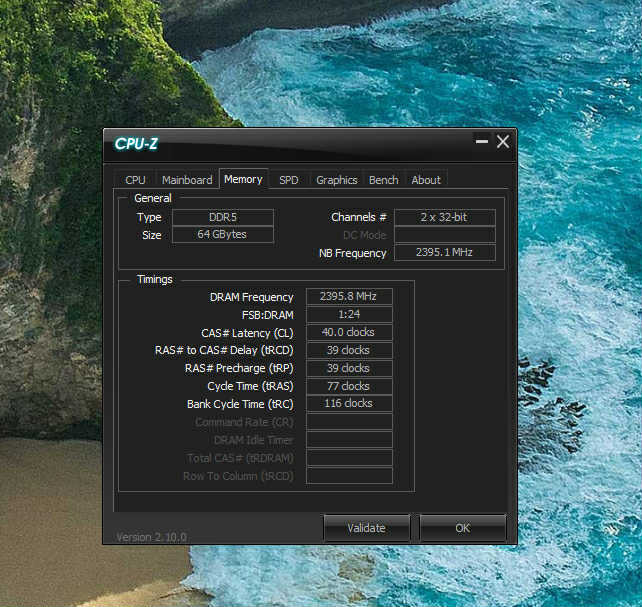Viewport: 642px width, 607px height.
Task: Click the empty Command Rate (CR) field
Action: tap(349, 422)
